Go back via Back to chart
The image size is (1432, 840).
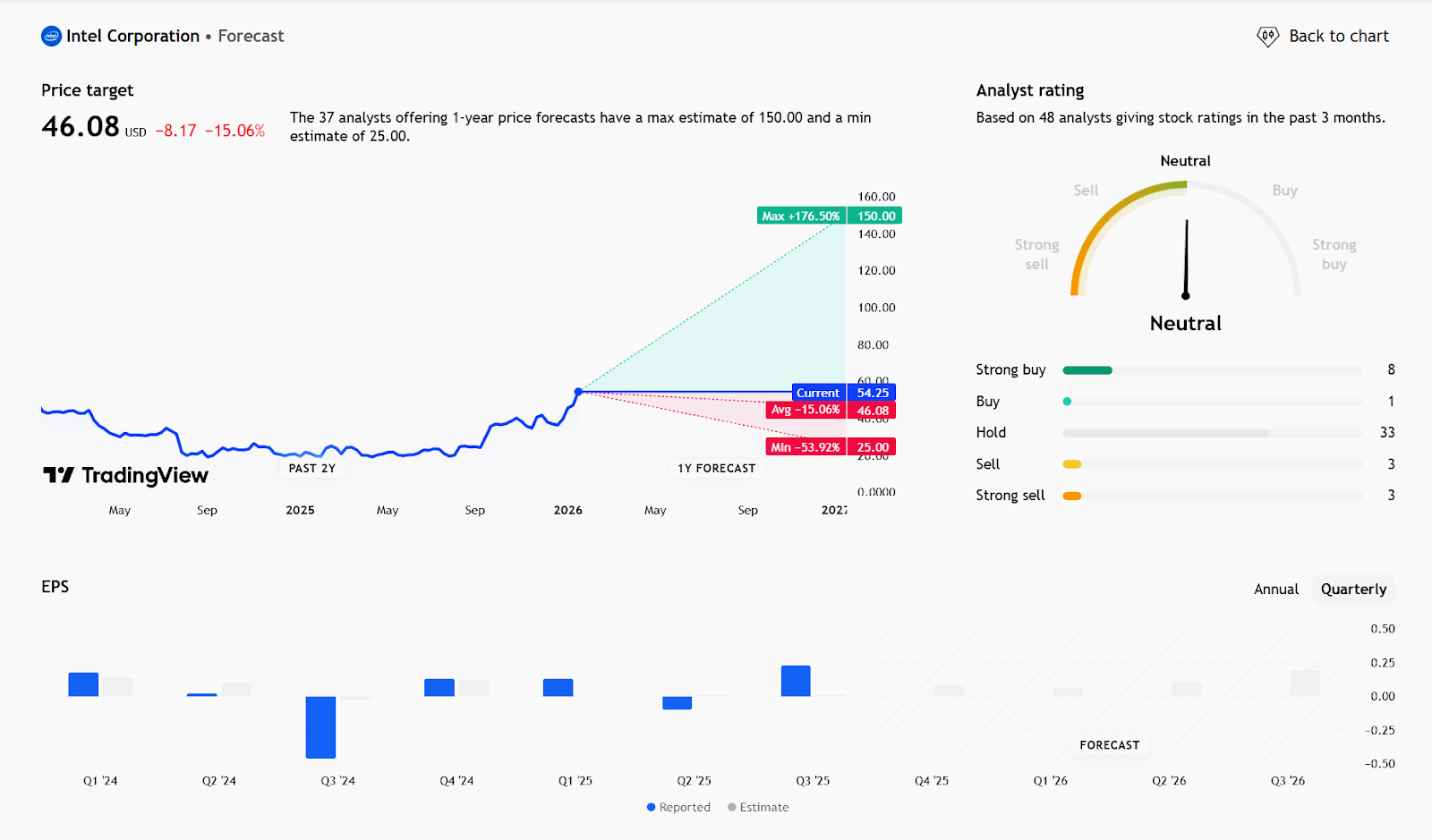pyautogui.click(x=1338, y=37)
